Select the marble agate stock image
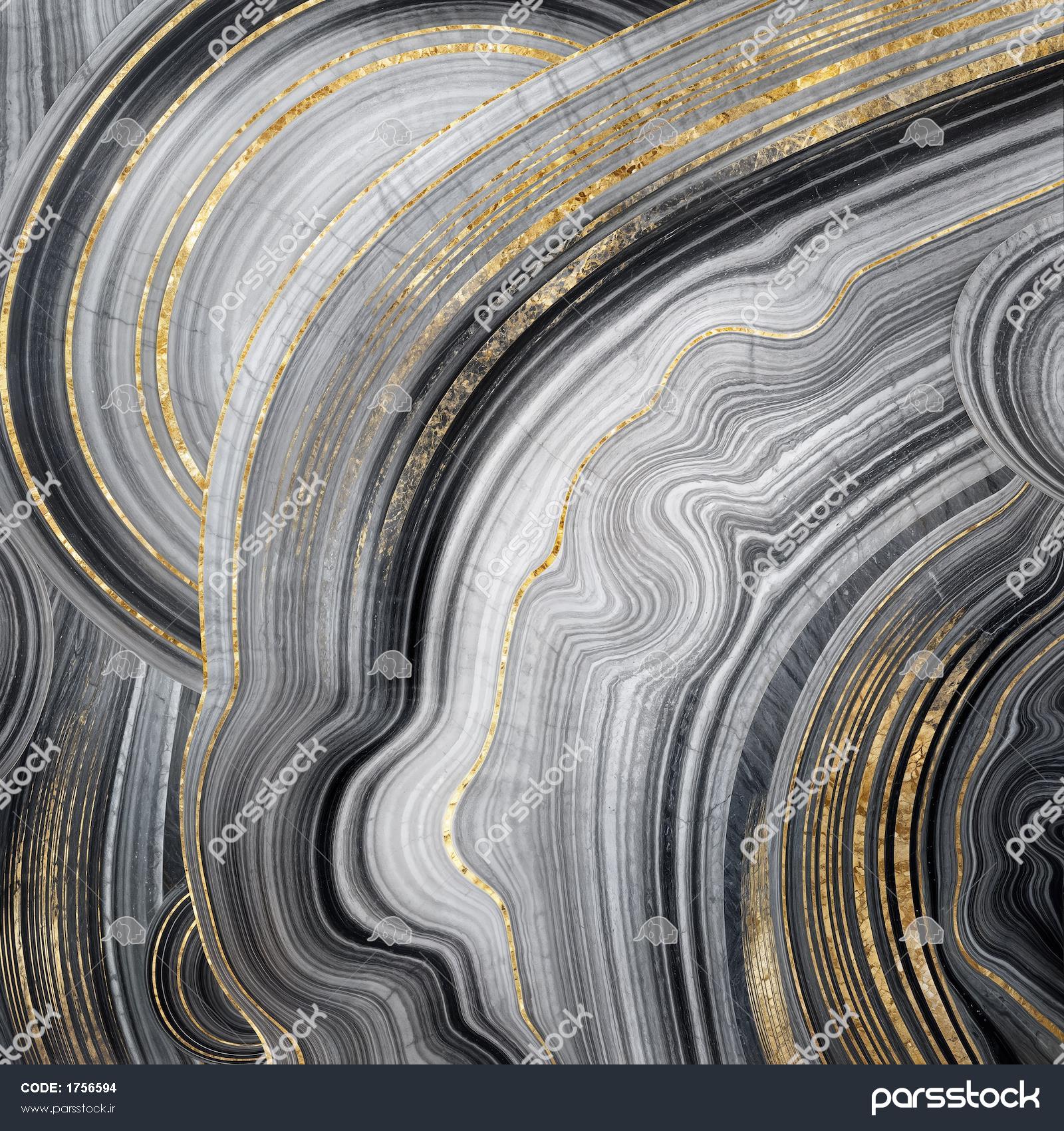 tap(532, 532)
